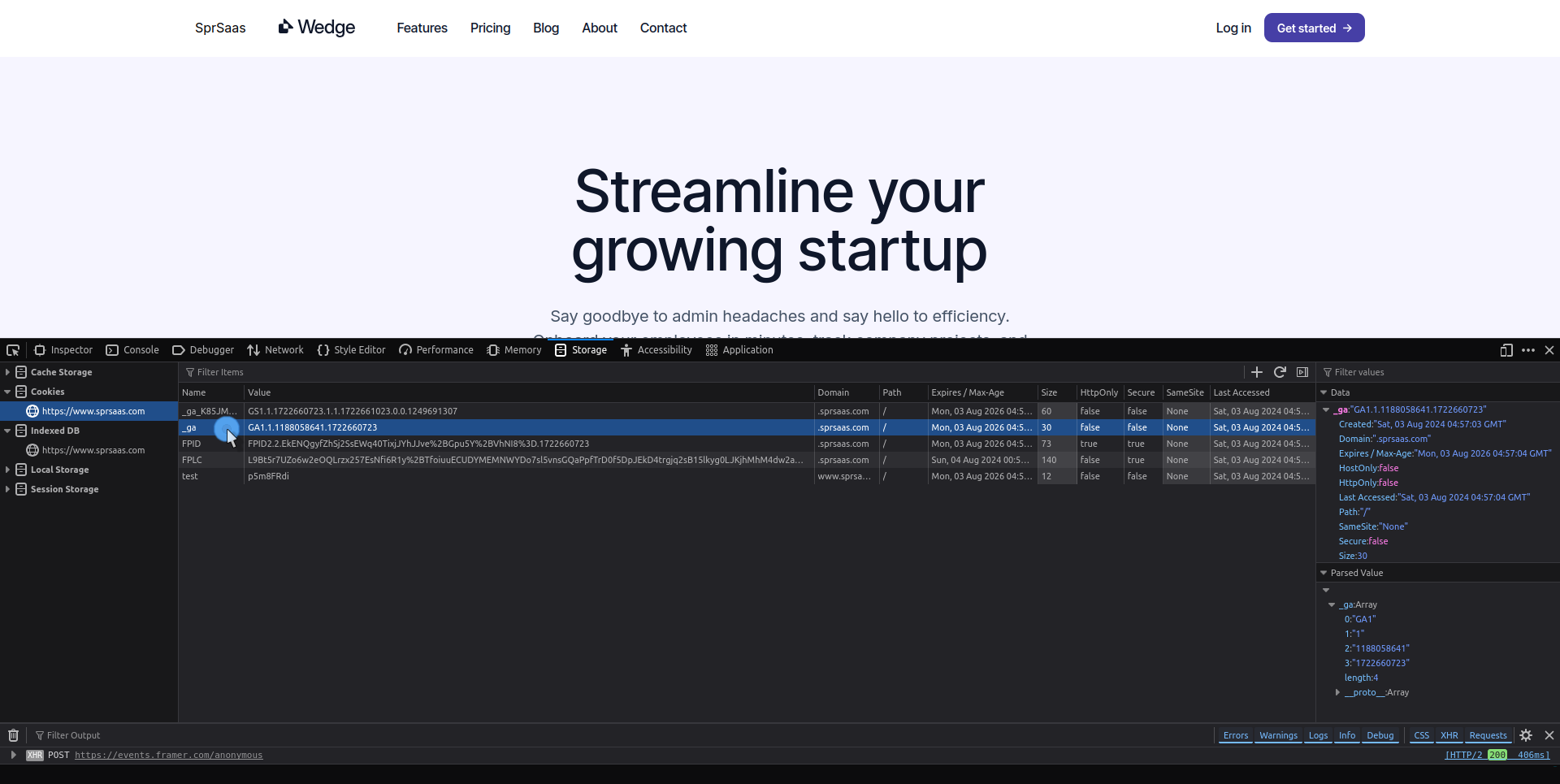The height and width of the screenshot is (784, 1560).
Task: Clear console output with trash icon
Action: (x=14, y=735)
